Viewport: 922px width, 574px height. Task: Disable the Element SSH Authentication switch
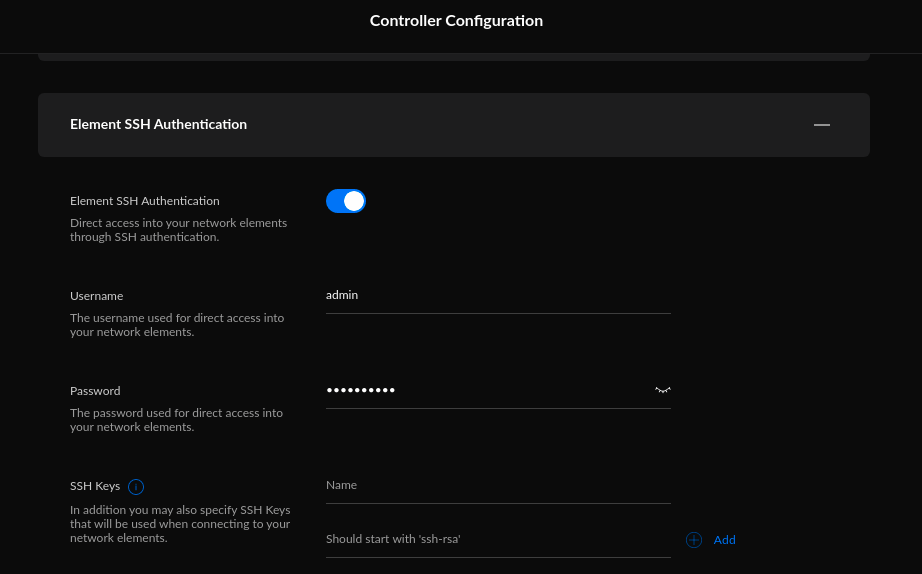[x=346, y=201]
